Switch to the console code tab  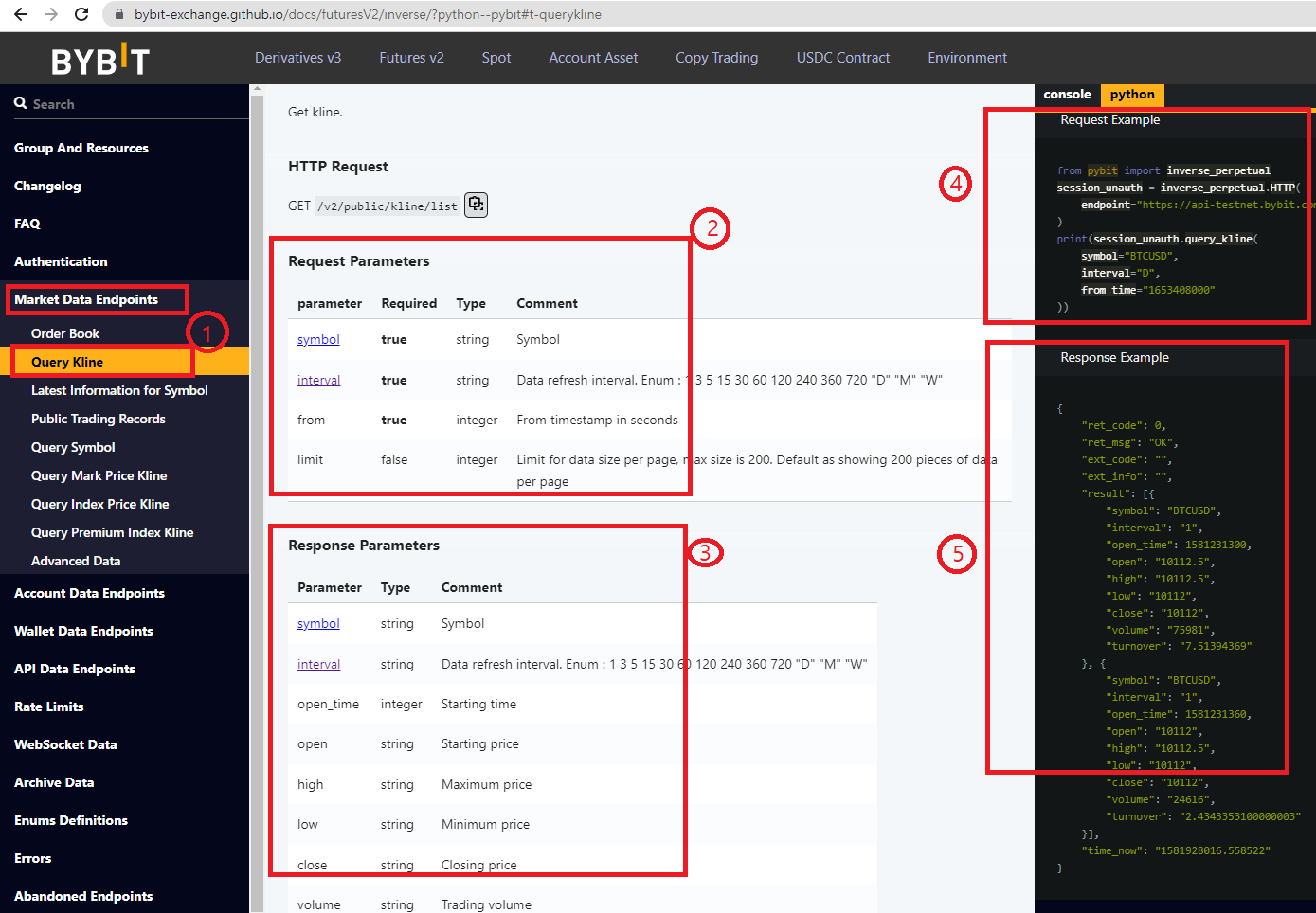[x=1067, y=95]
